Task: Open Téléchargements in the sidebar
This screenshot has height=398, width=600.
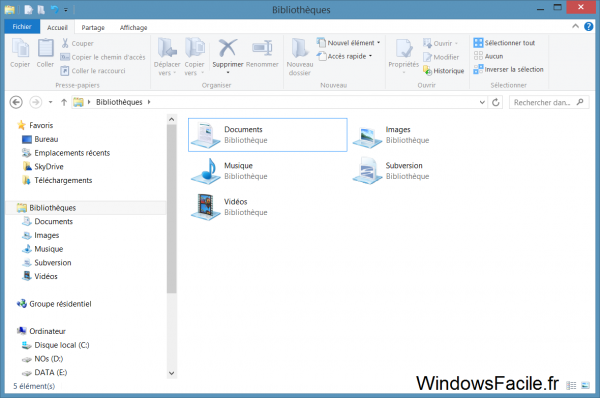Action: coord(57,180)
